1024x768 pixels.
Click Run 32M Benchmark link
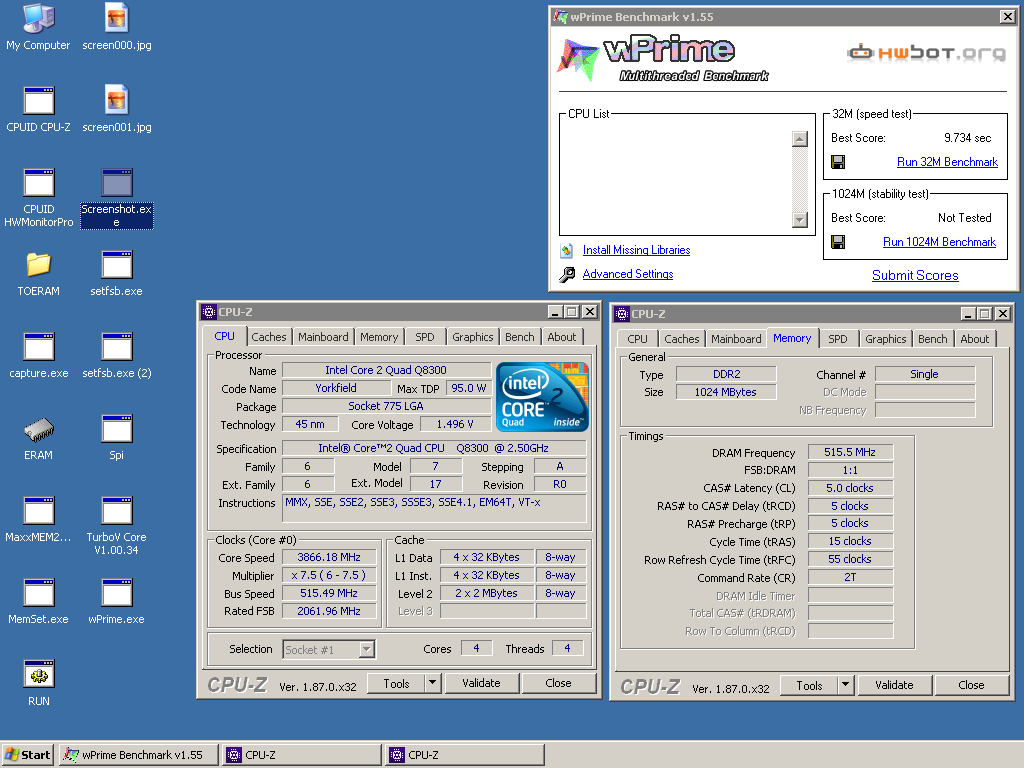pyautogui.click(x=947, y=162)
